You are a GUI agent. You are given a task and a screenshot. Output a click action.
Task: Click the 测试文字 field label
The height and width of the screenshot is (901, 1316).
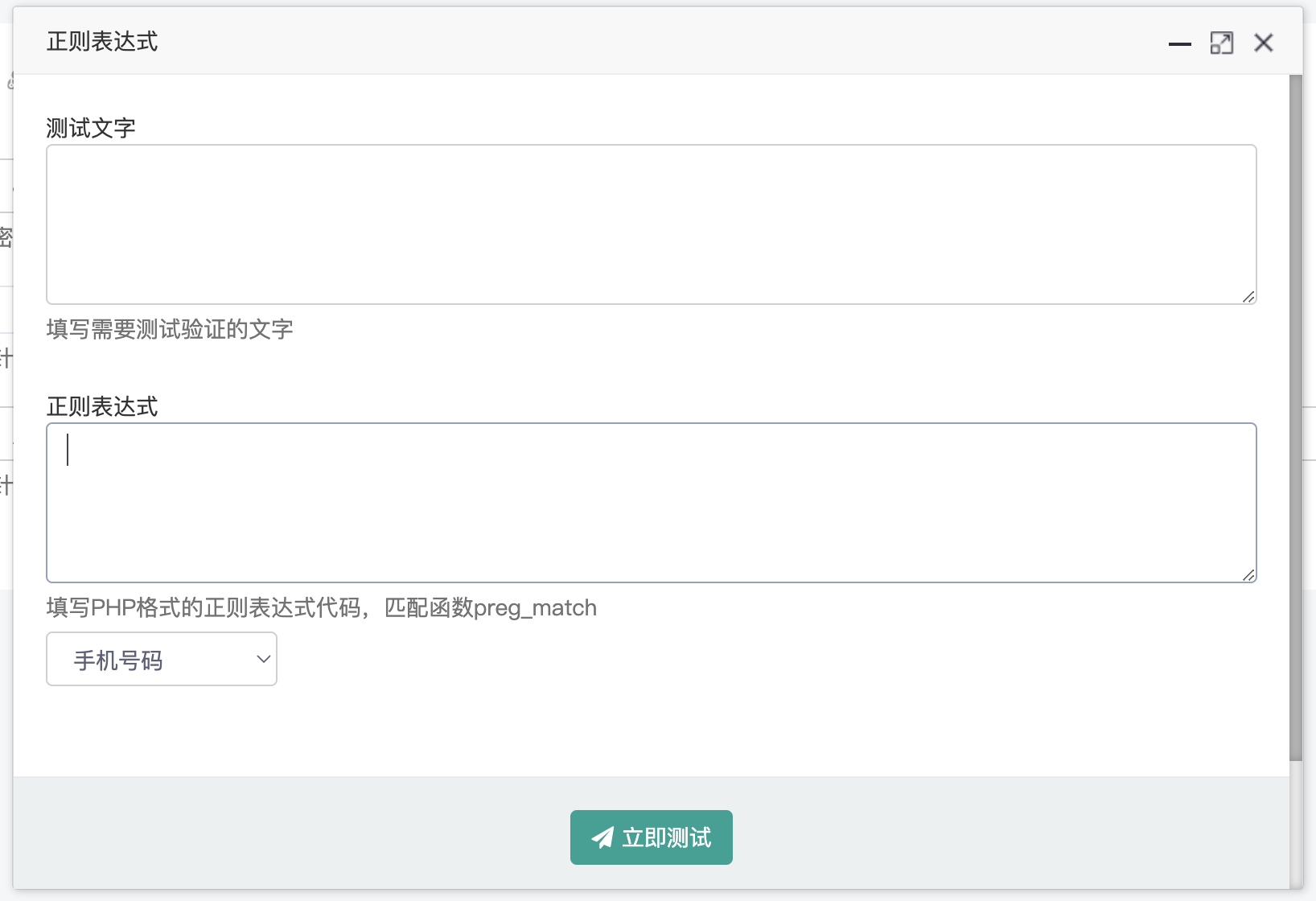91,128
